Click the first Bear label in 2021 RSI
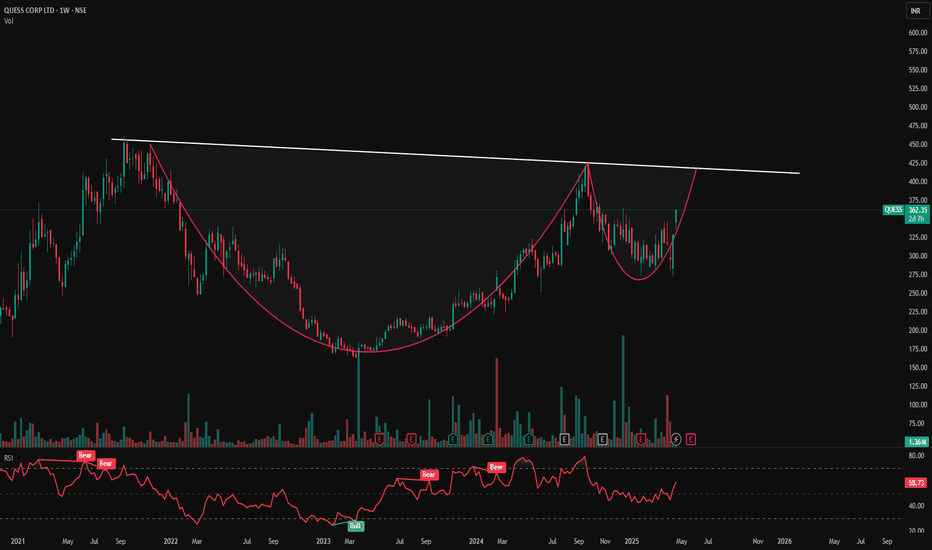The height and width of the screenshot is (550, 932). pyautogui.click(x=85, y=455)
